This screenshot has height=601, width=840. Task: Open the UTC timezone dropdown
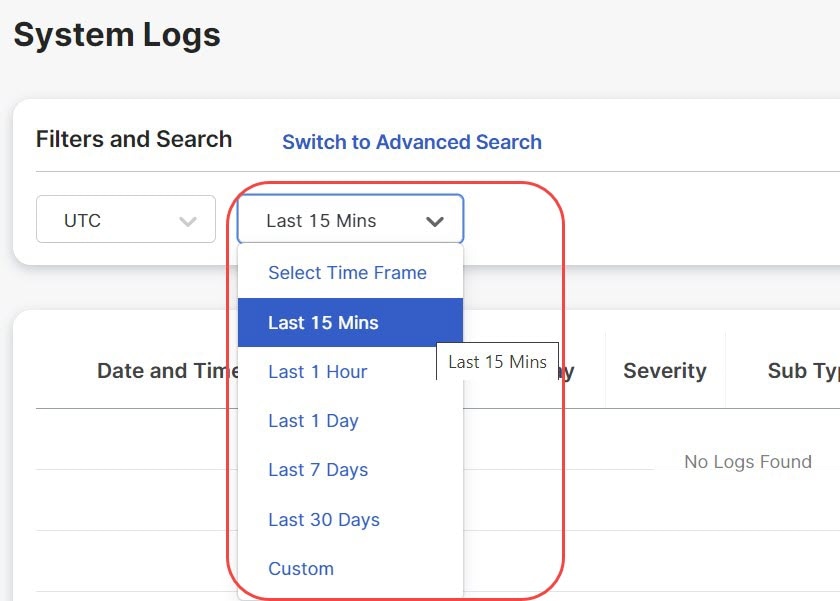click(126, 219)
